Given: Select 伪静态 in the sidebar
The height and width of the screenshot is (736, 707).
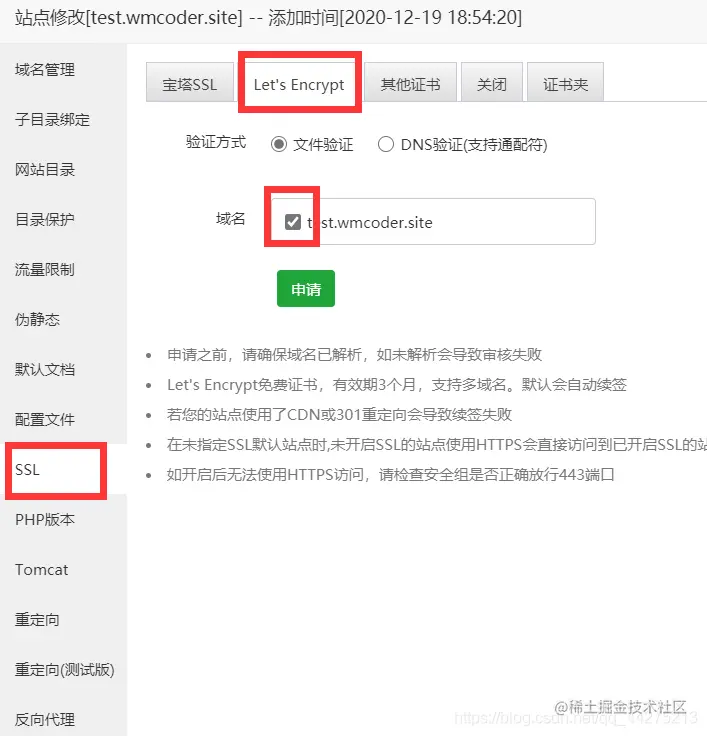Looking at the screenshot, I should pos(63,319).
